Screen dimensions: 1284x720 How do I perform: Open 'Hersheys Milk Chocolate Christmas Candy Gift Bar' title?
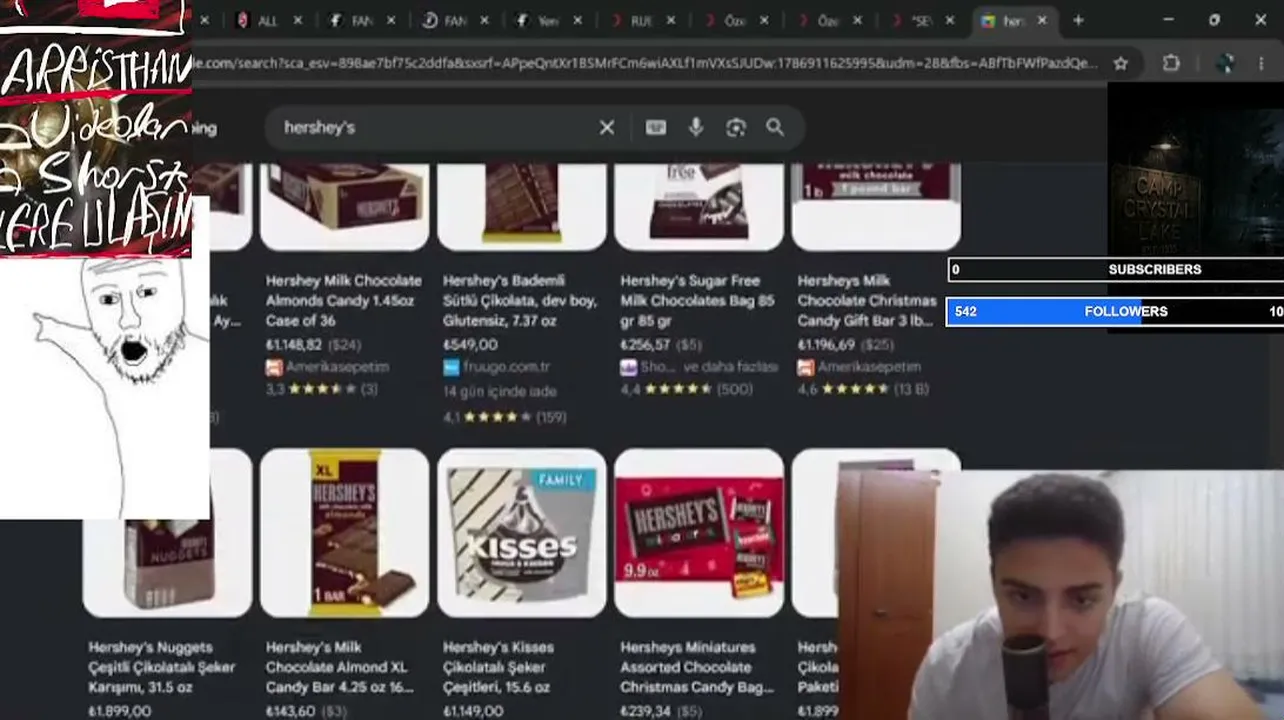click(869, 301)
